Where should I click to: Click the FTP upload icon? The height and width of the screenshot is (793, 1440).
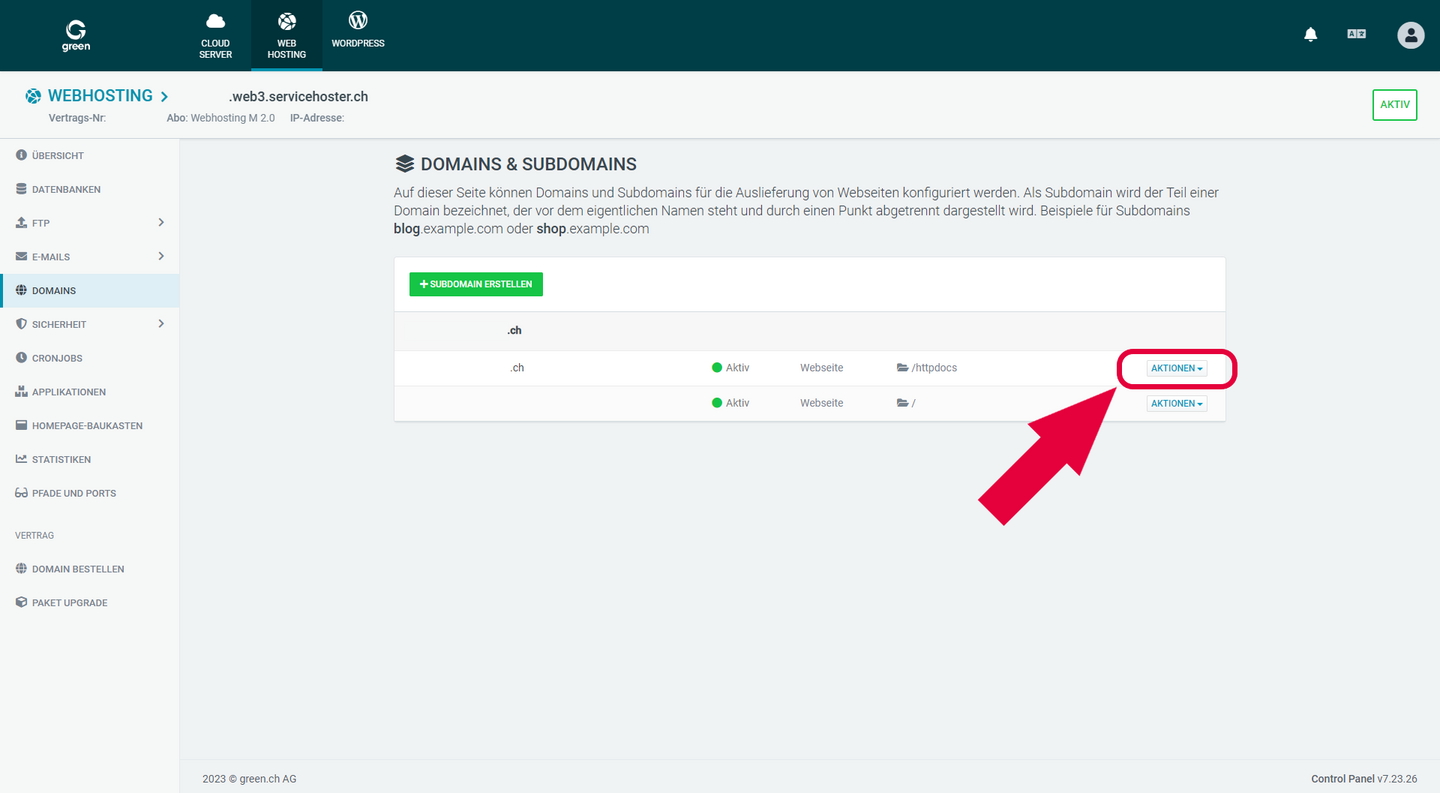click(21, 223)
